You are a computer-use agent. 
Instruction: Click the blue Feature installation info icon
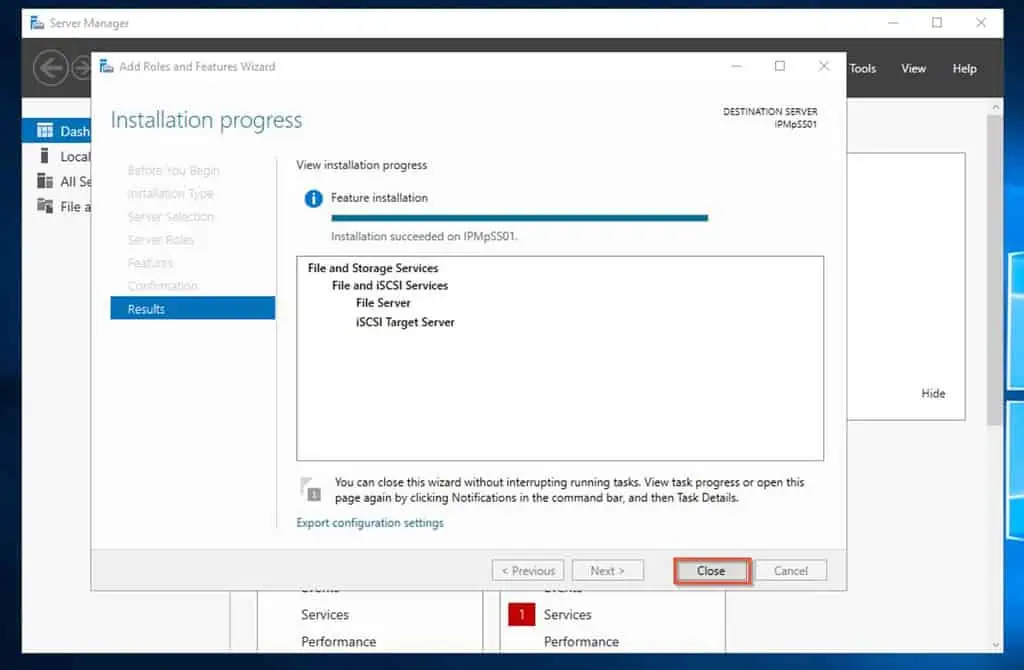[313, 199]
